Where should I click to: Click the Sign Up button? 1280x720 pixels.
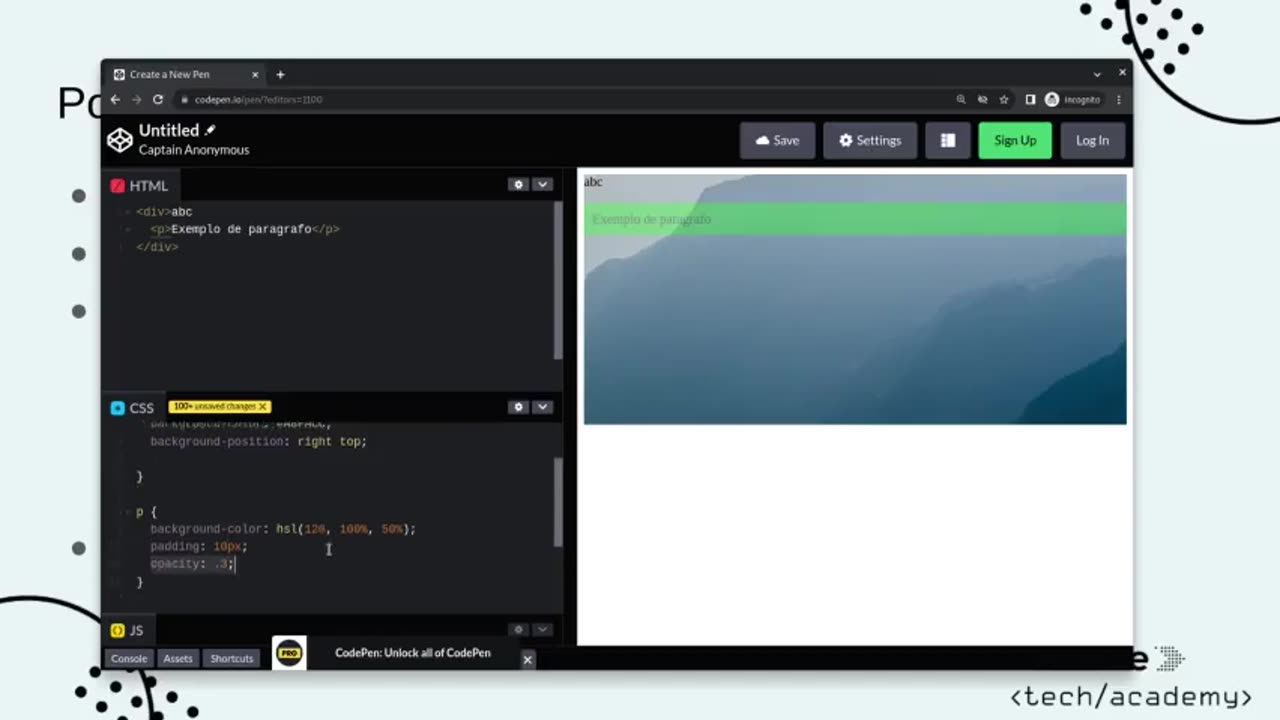[x=1015, y=141]
